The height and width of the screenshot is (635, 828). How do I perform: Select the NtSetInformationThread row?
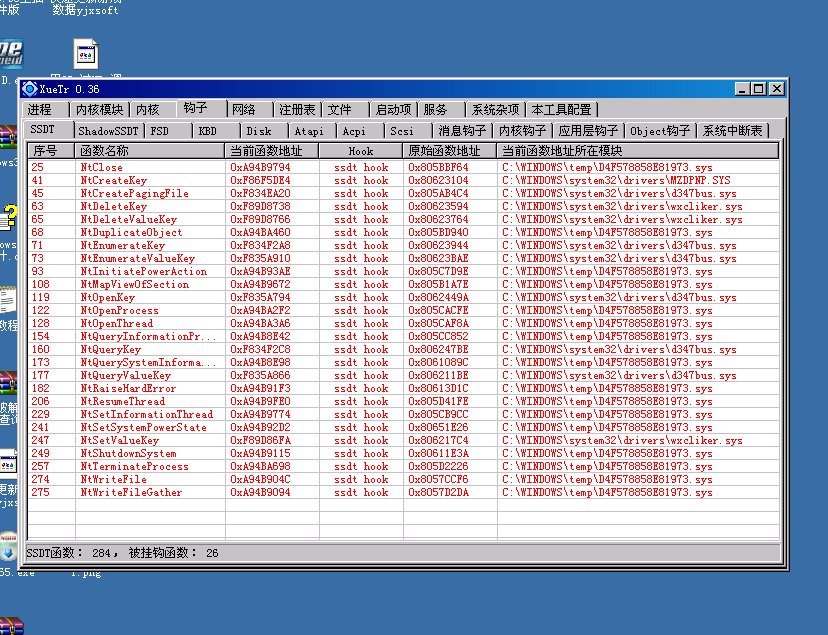[x=403, y=414]
